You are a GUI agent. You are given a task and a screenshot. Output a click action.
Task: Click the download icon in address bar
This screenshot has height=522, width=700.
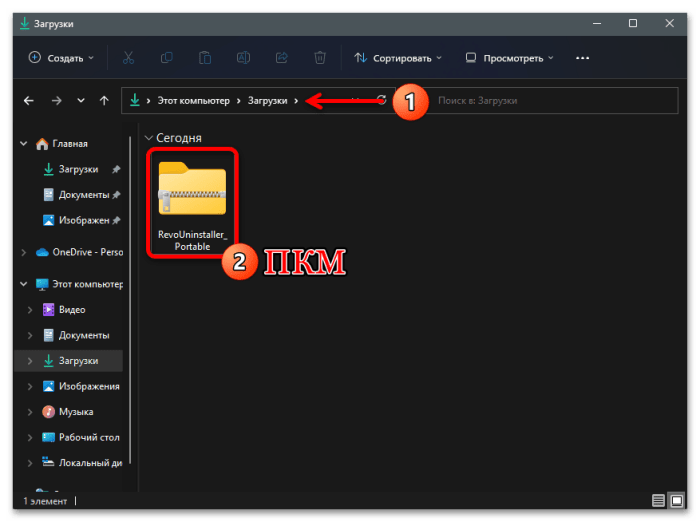point(134,100)
